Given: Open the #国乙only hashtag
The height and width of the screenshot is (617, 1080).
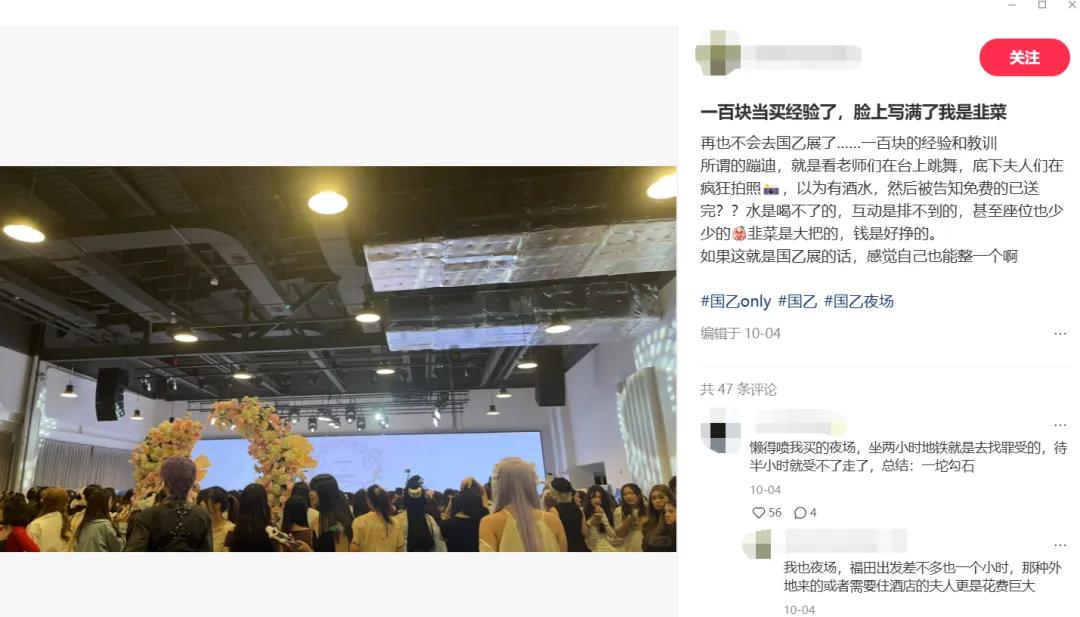Looking at the screenshot, I should coord(736,301).
